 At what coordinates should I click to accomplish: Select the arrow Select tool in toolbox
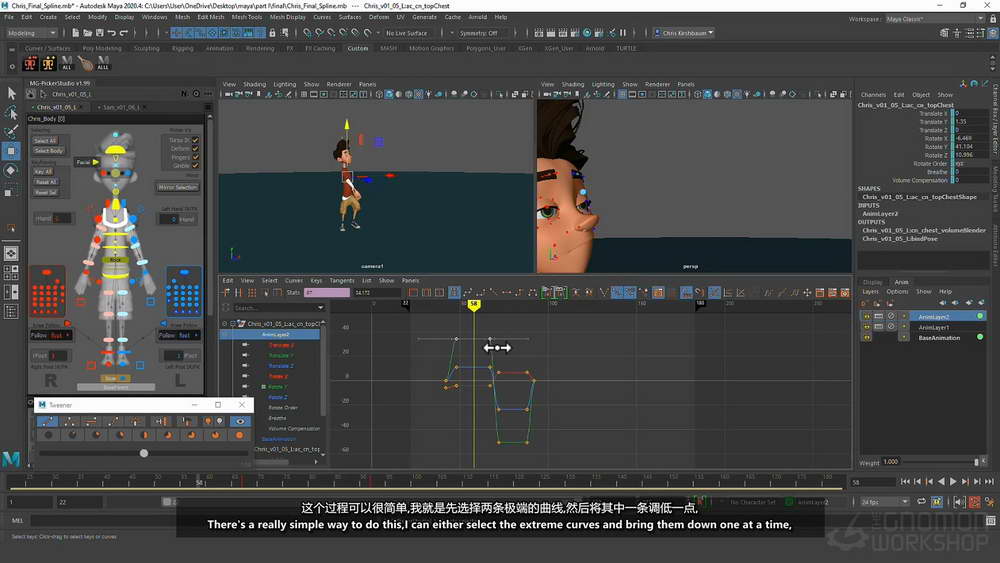point(11,93)
